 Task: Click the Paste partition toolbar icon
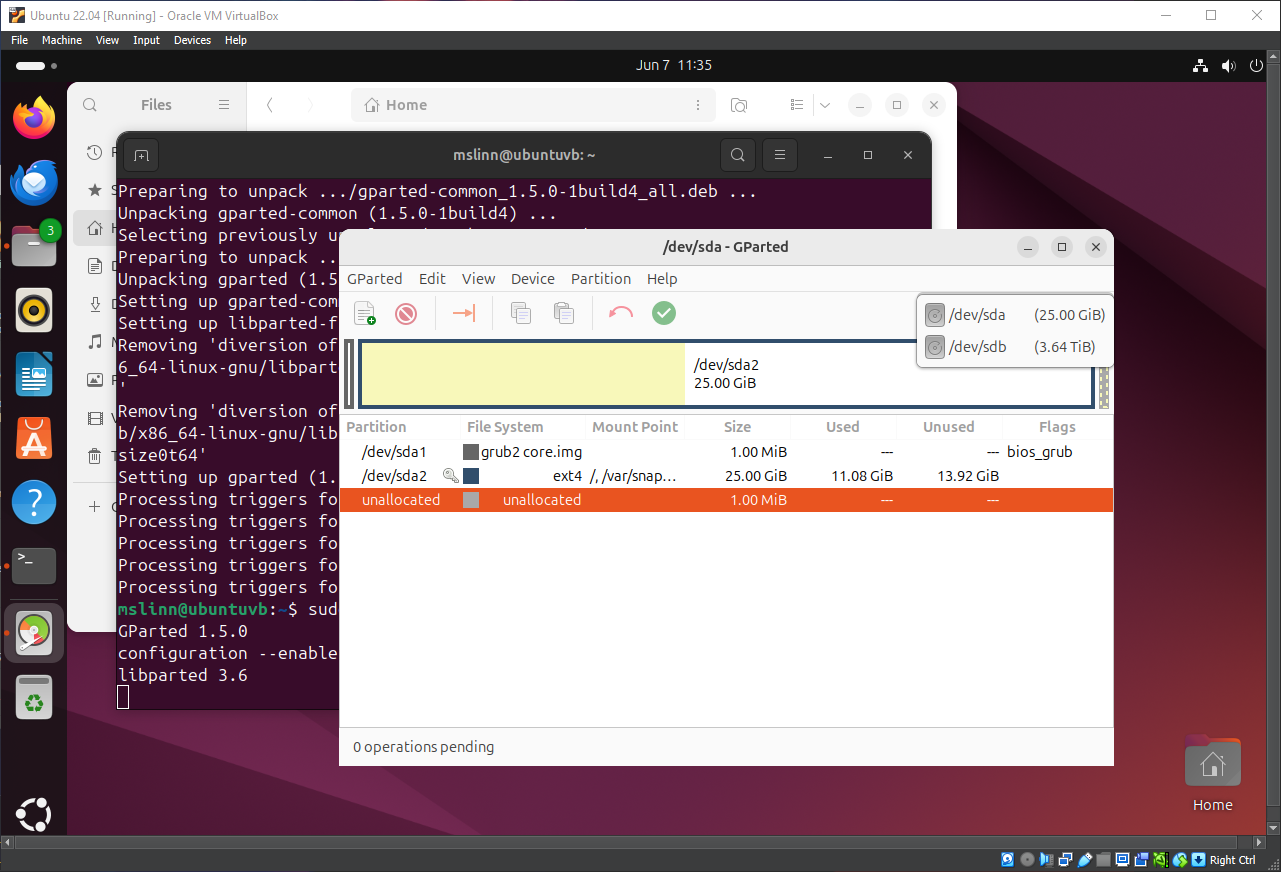tap(564, 314)
